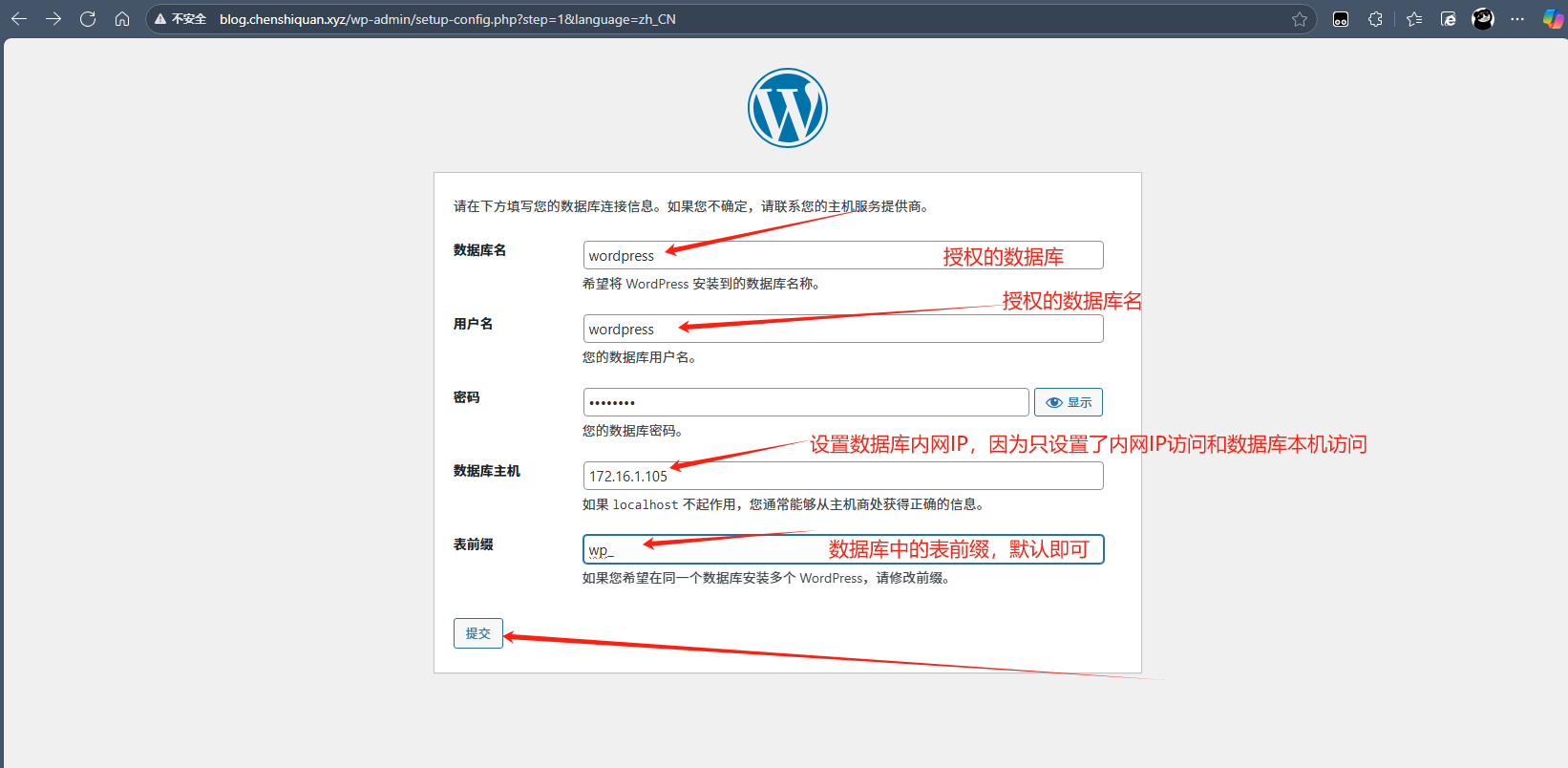This screenshot has height=768, width=1568.
Task: Open the Extensions puzzle menu
Action: click(1375, 19)
